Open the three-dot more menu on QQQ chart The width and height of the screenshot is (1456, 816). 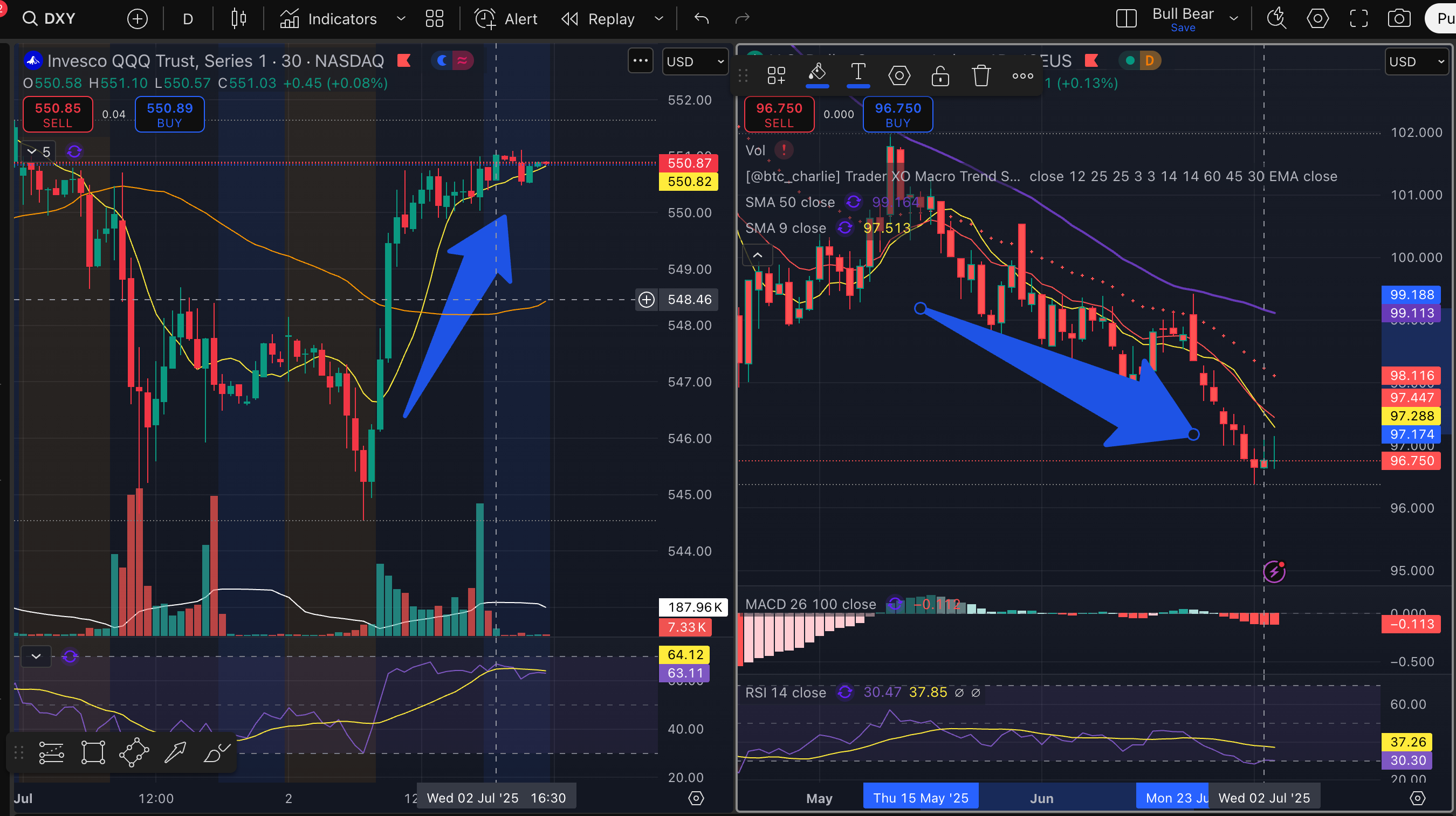tap(641, 60)
